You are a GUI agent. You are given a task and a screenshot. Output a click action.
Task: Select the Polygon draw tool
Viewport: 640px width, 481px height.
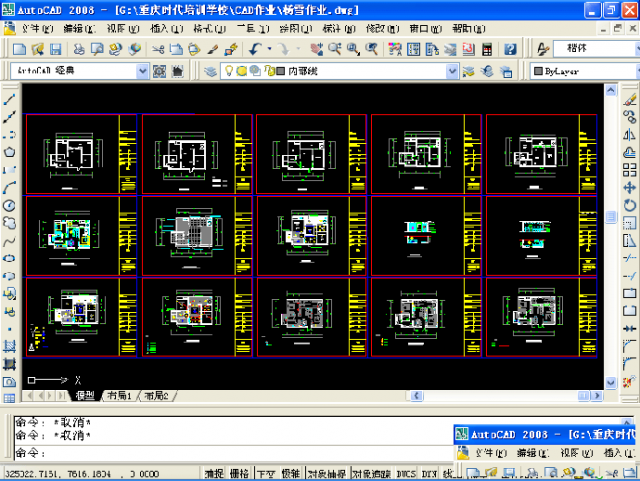coord(9,152)
